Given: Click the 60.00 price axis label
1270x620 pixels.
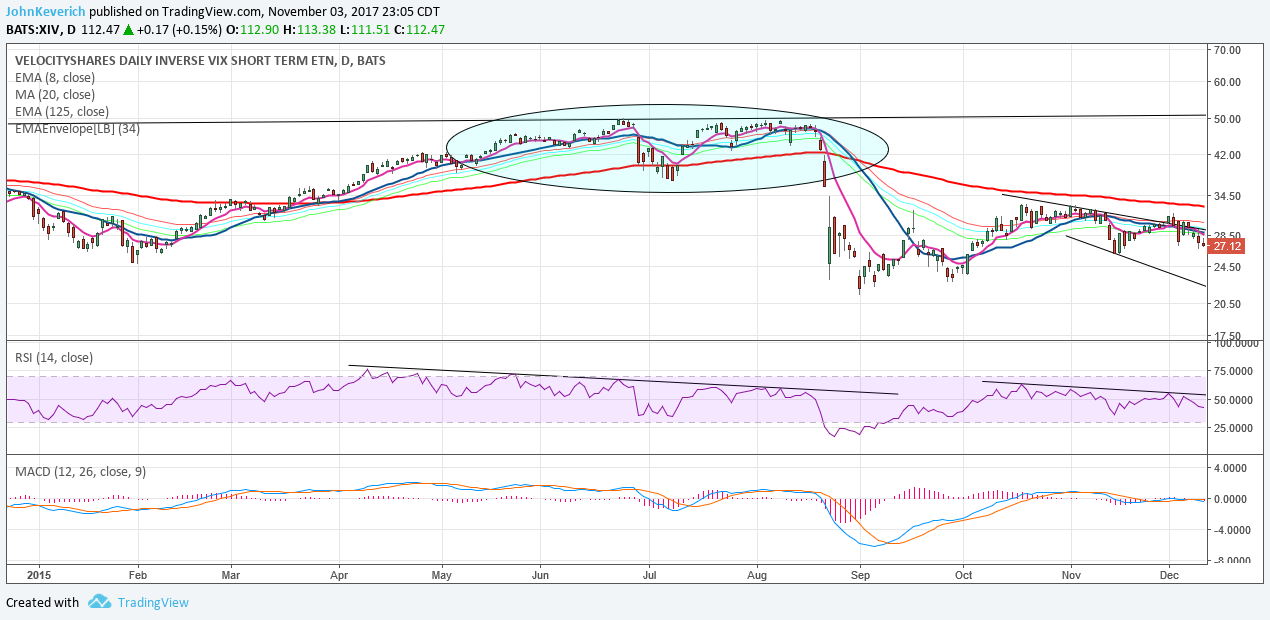Looking at the screenshot, I should (x=1227, y=82).
